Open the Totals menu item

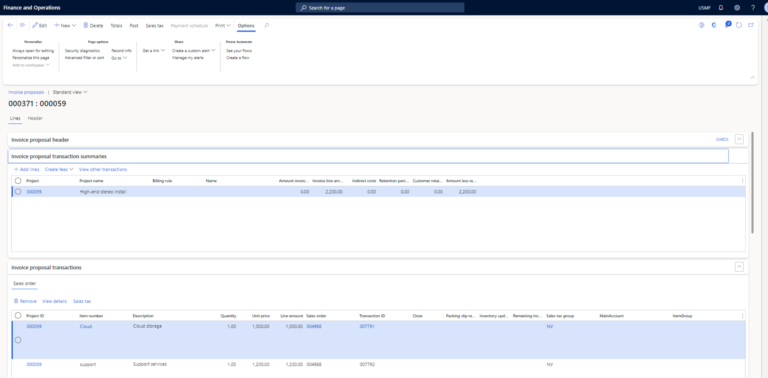116,25
